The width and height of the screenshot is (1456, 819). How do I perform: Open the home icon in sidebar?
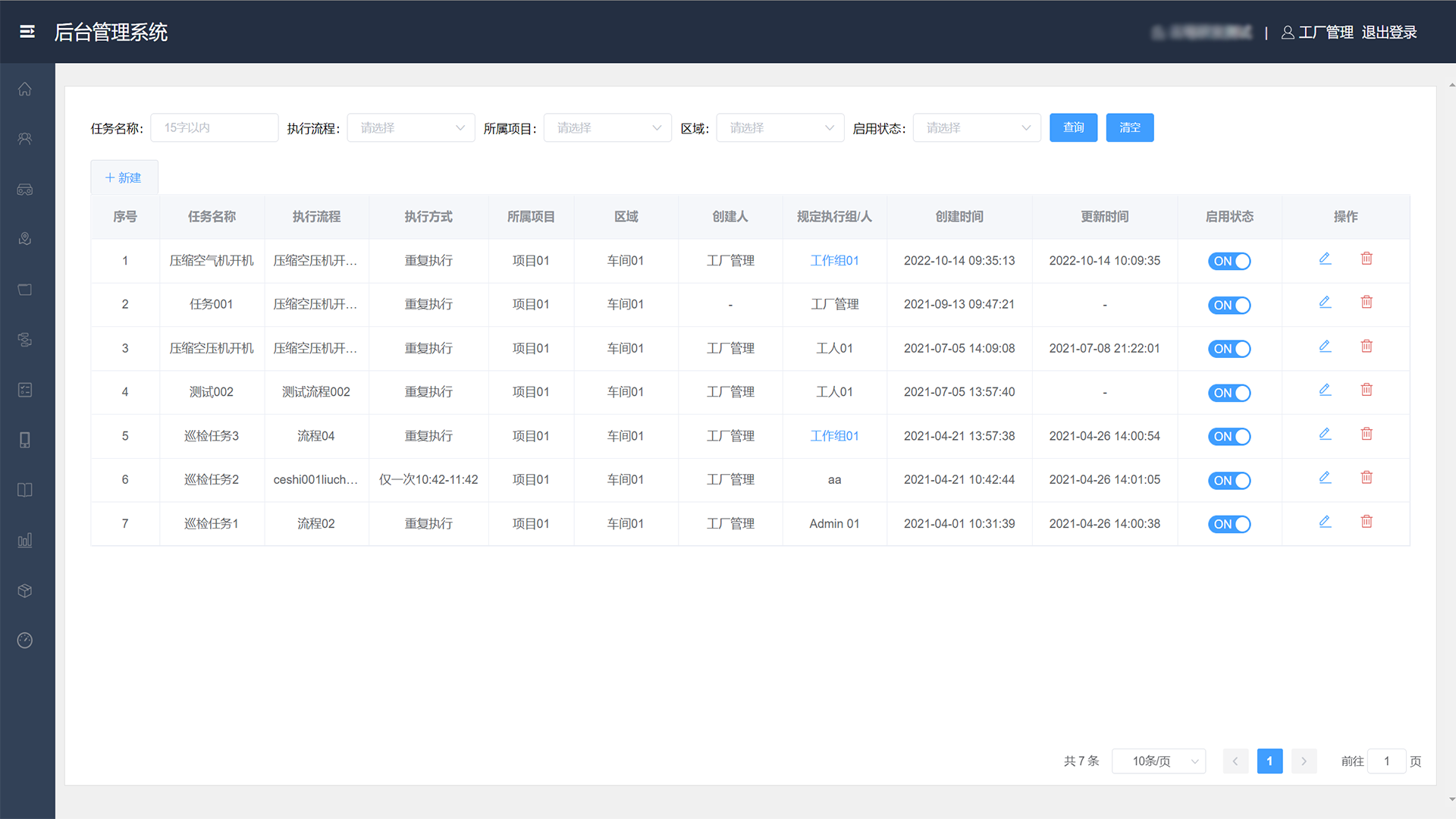[x=25, y=89]
